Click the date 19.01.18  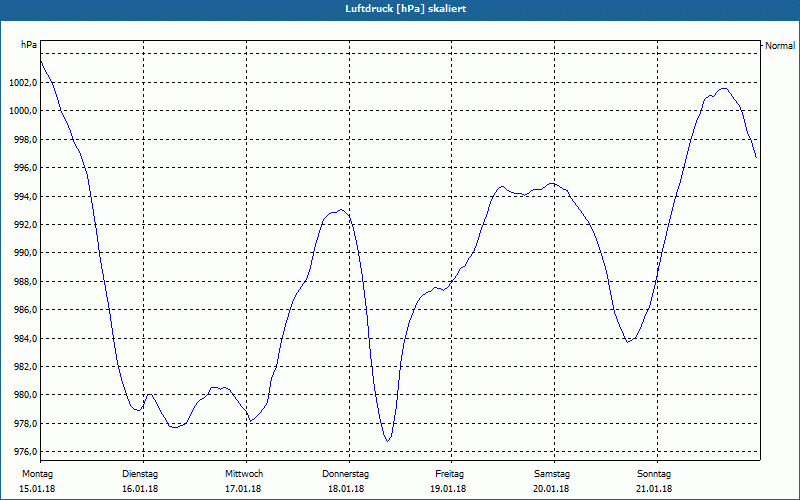tap(448, 489)
